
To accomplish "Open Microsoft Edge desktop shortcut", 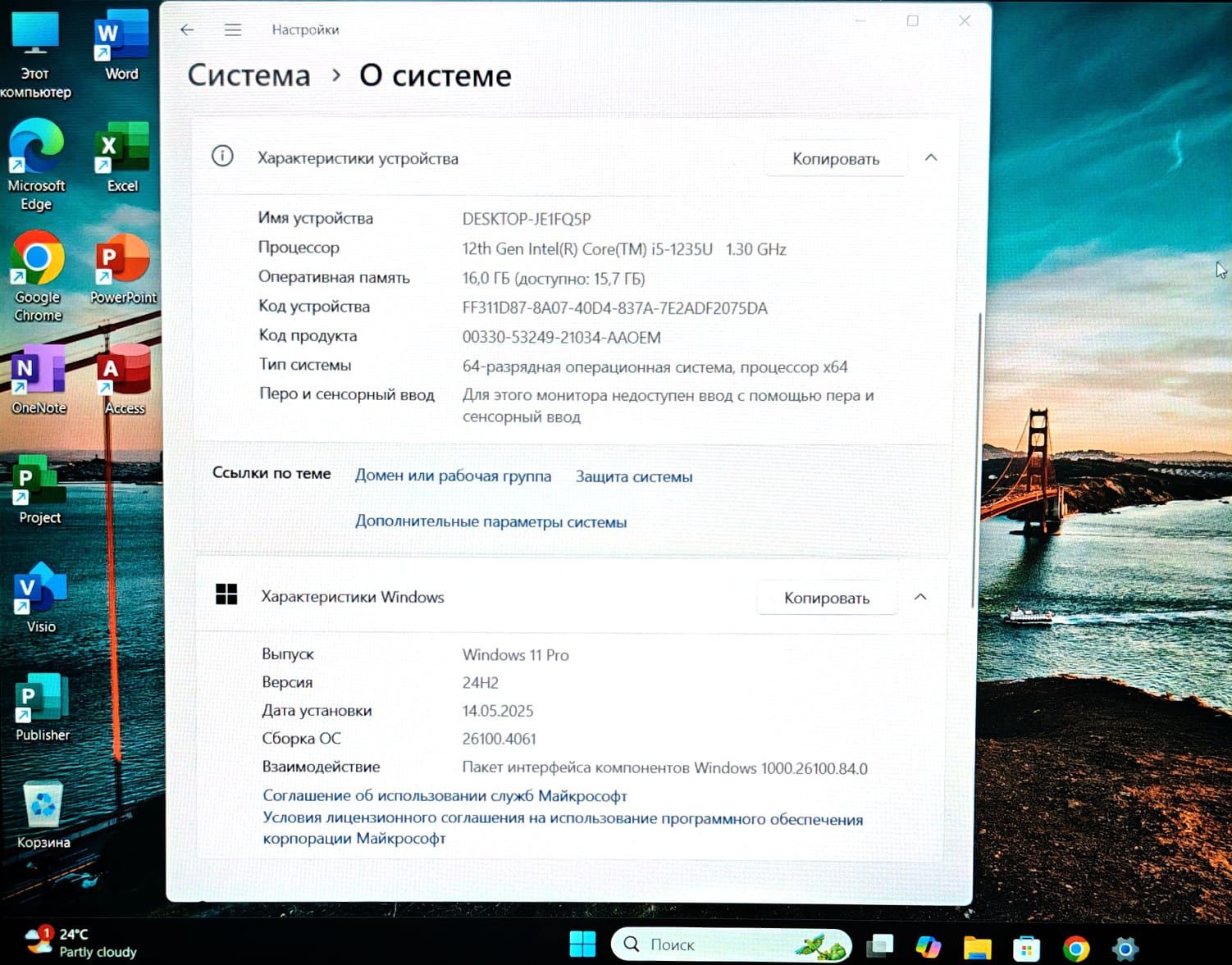I will click(x=36, y=165).
